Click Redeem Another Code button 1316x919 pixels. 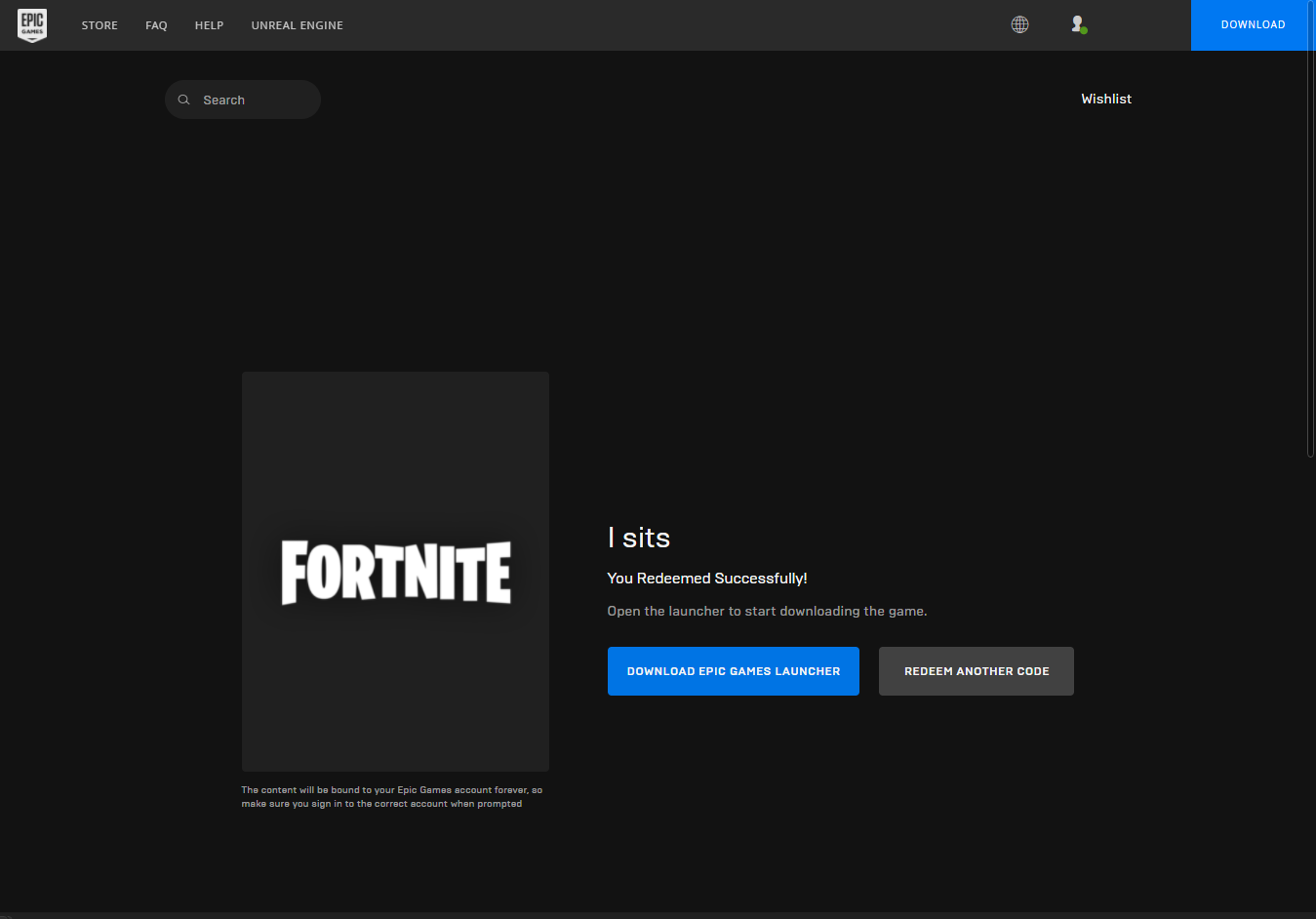point(977,671)
